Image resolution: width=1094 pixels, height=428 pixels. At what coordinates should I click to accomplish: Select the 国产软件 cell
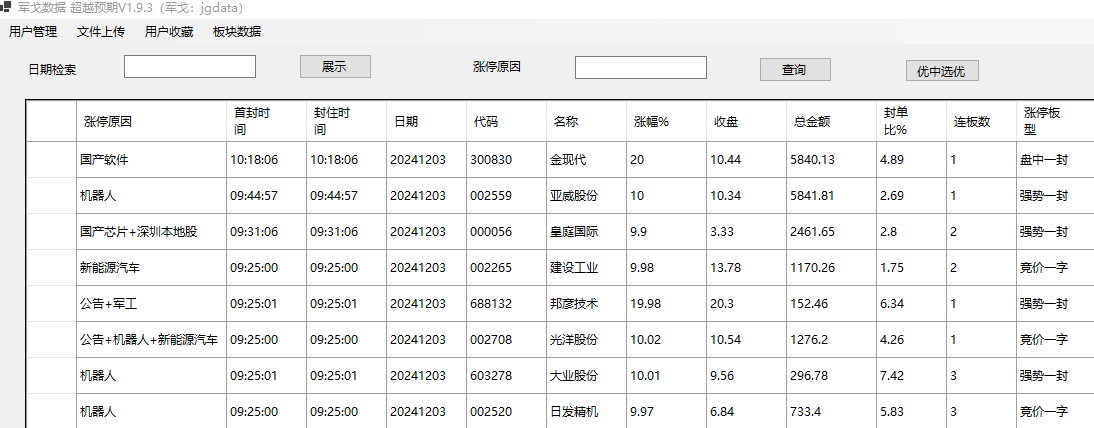click(151, 160)
